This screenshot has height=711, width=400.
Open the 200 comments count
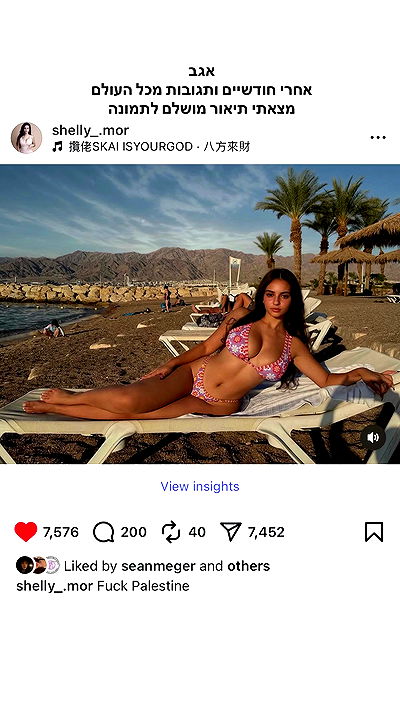[x=133, y=532]
